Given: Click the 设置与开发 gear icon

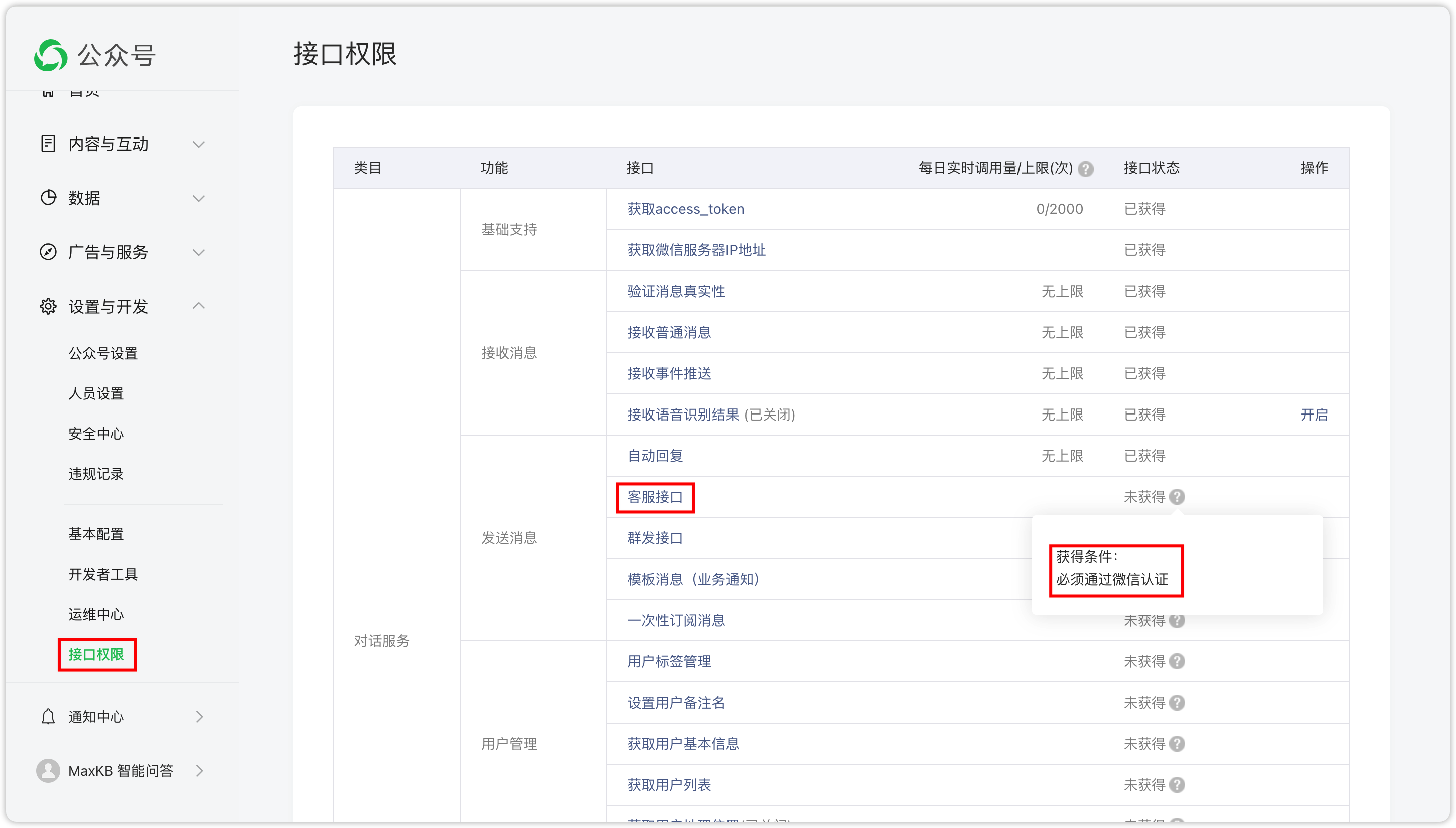Looking at the screenshot, I should [x=48, y=307].
